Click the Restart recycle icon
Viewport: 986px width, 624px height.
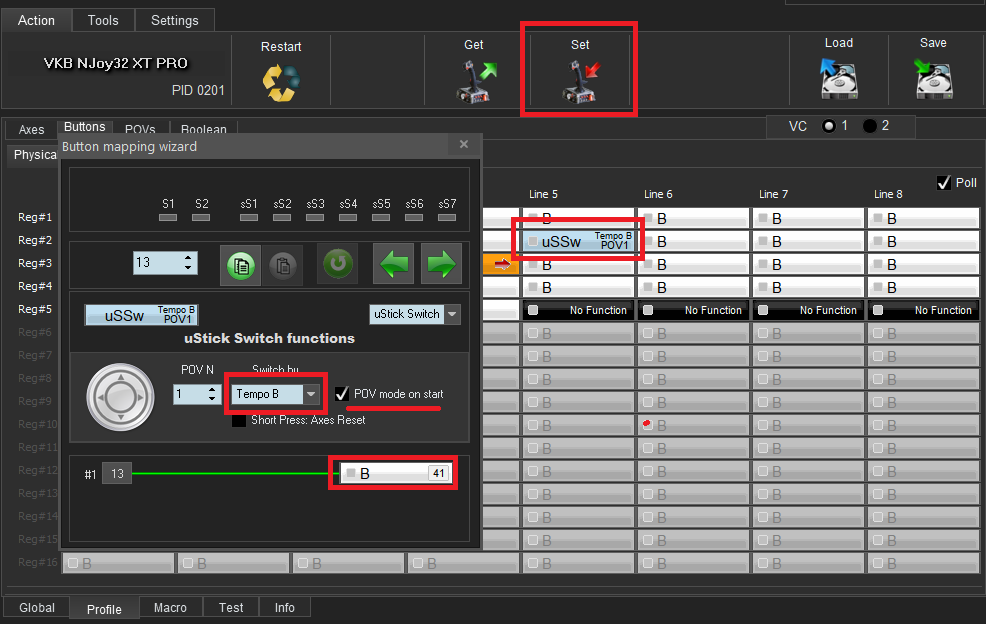[x=281, y=82]
